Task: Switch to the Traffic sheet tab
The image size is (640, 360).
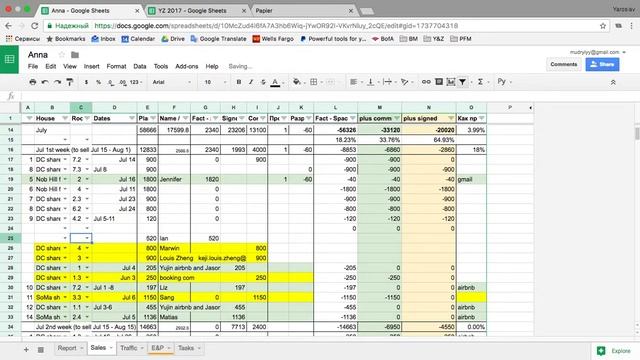Action: (132, 348)
